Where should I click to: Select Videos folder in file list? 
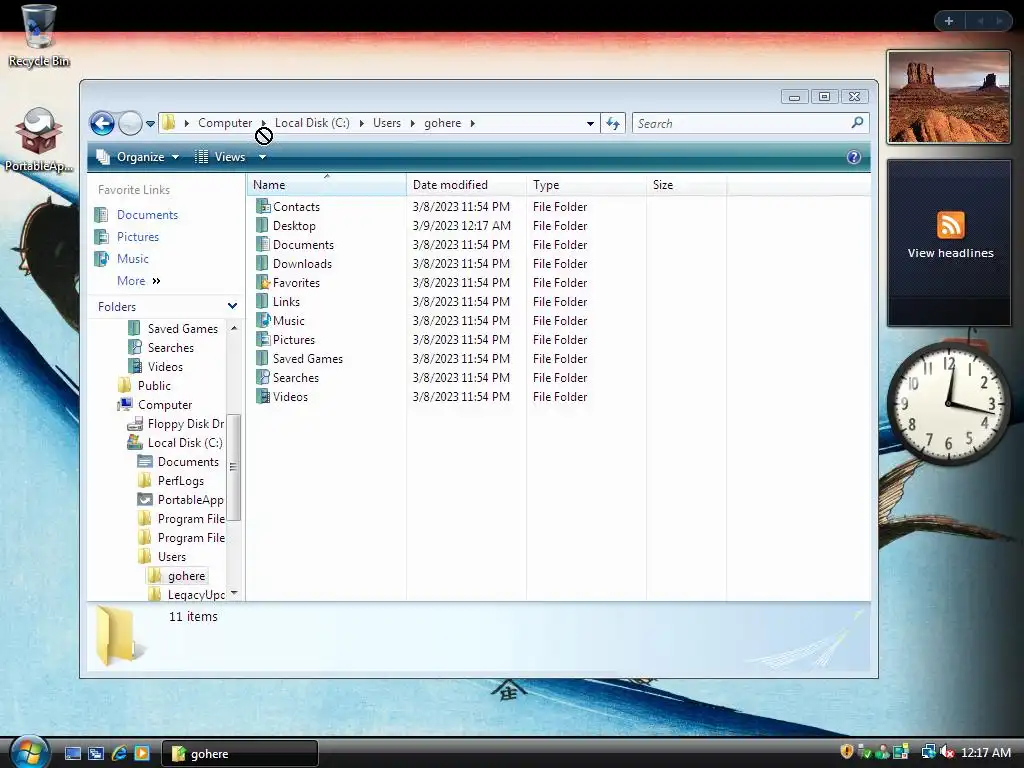[x=282, y=396]
